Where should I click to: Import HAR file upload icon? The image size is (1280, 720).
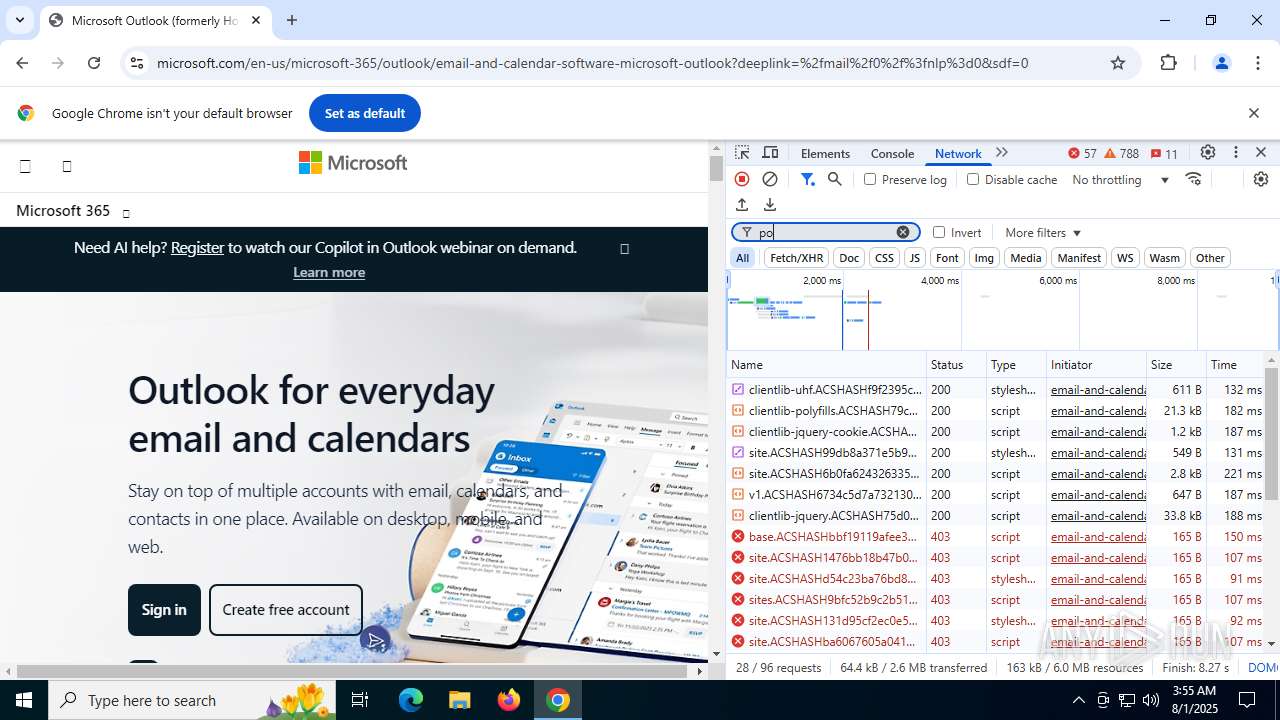(x=742, y=205)
